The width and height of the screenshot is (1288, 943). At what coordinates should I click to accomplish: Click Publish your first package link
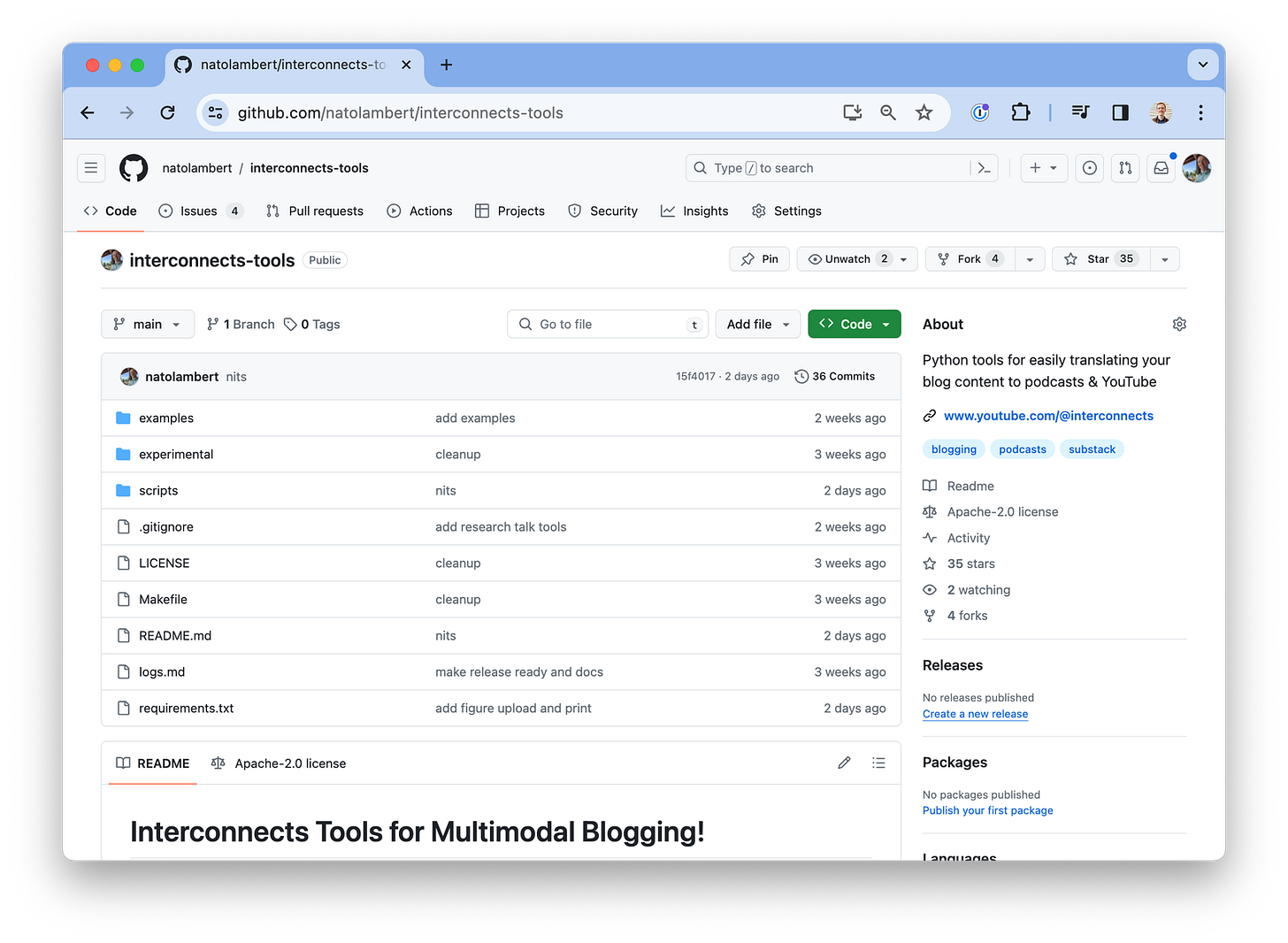(987, 810)
